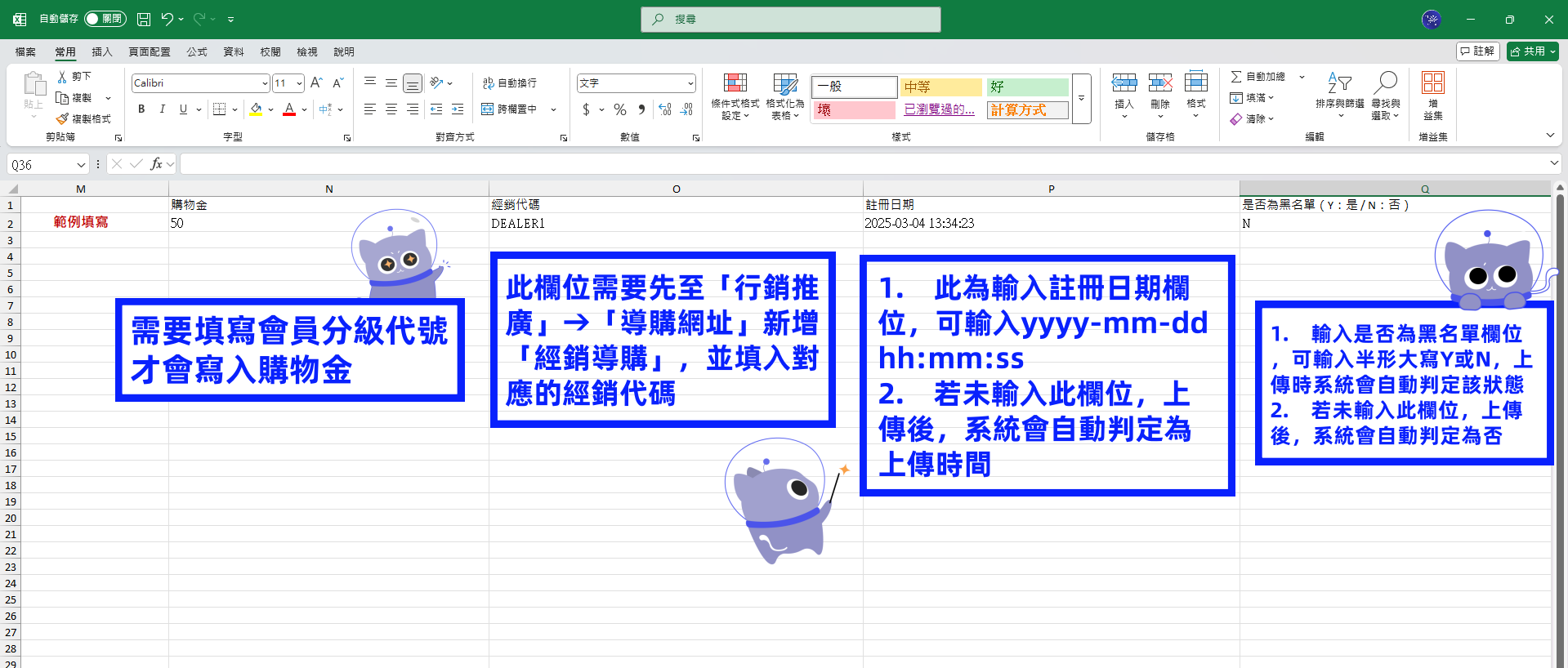Expand the cell styles gallery arrow
Viewport: 1568px width, 668px height.
[x=1082, y=98]
